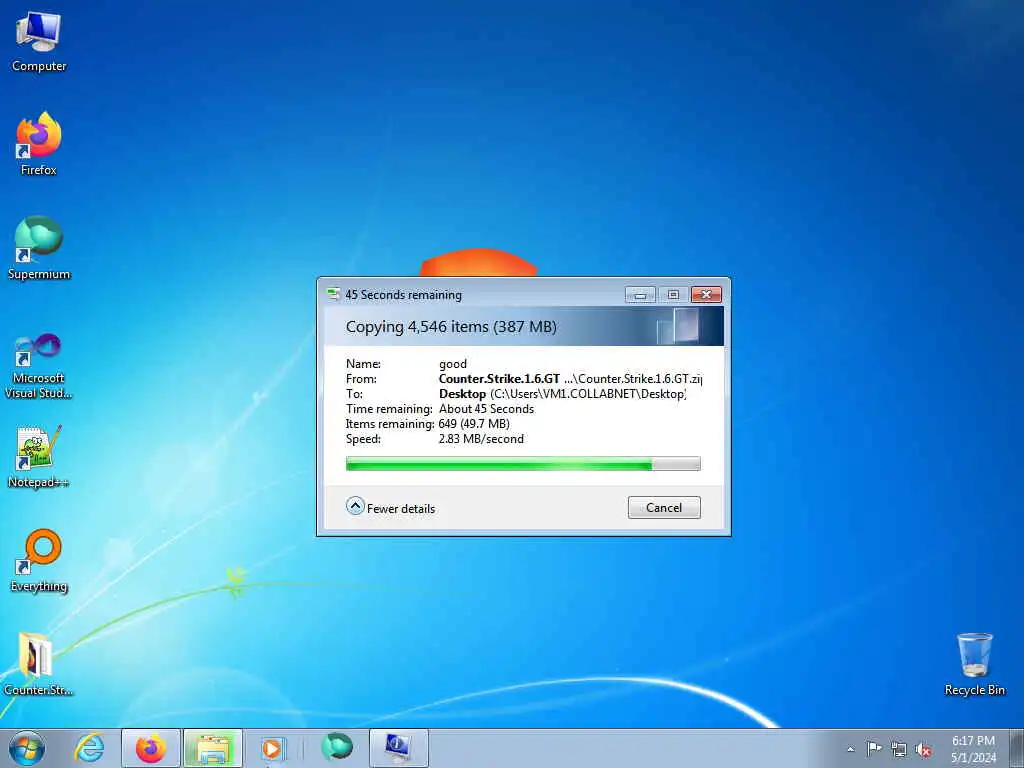
Task: Select the Recycle Bin icon
Action: tap(974, 664)
